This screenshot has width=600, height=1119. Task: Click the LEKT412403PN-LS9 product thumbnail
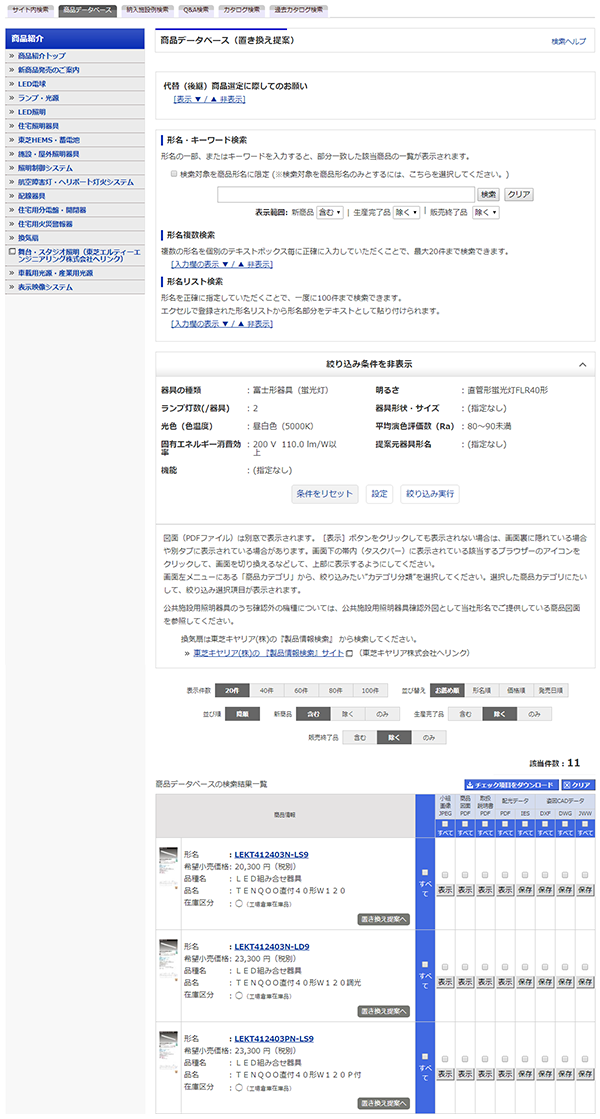(168, 1054)
